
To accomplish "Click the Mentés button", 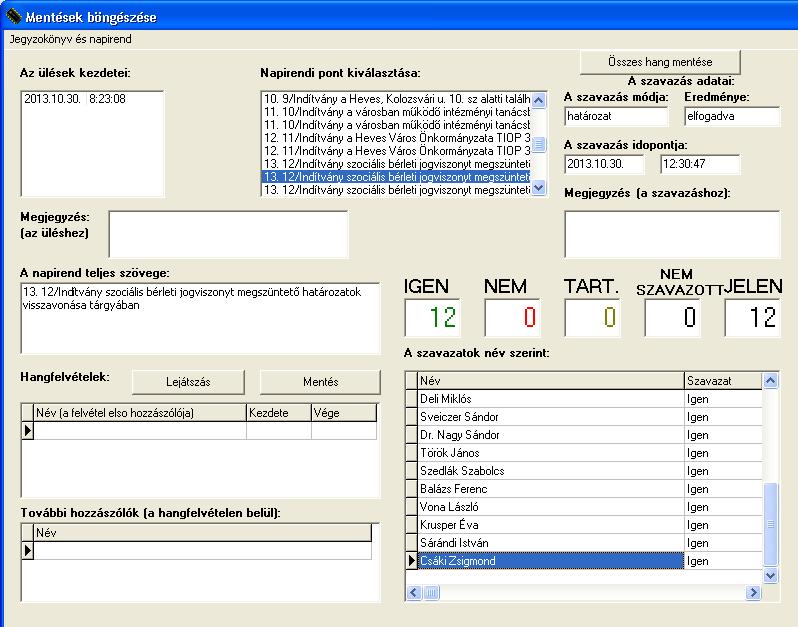I will coord(320,382).
